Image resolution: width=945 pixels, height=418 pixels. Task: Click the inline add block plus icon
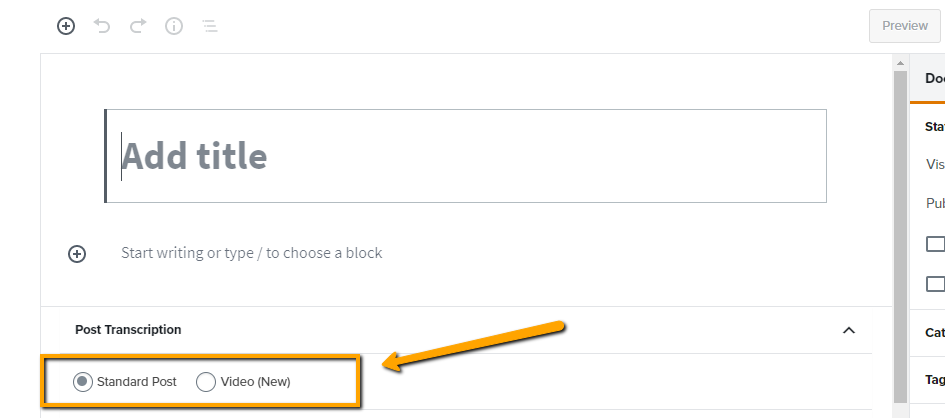(77, 254)
